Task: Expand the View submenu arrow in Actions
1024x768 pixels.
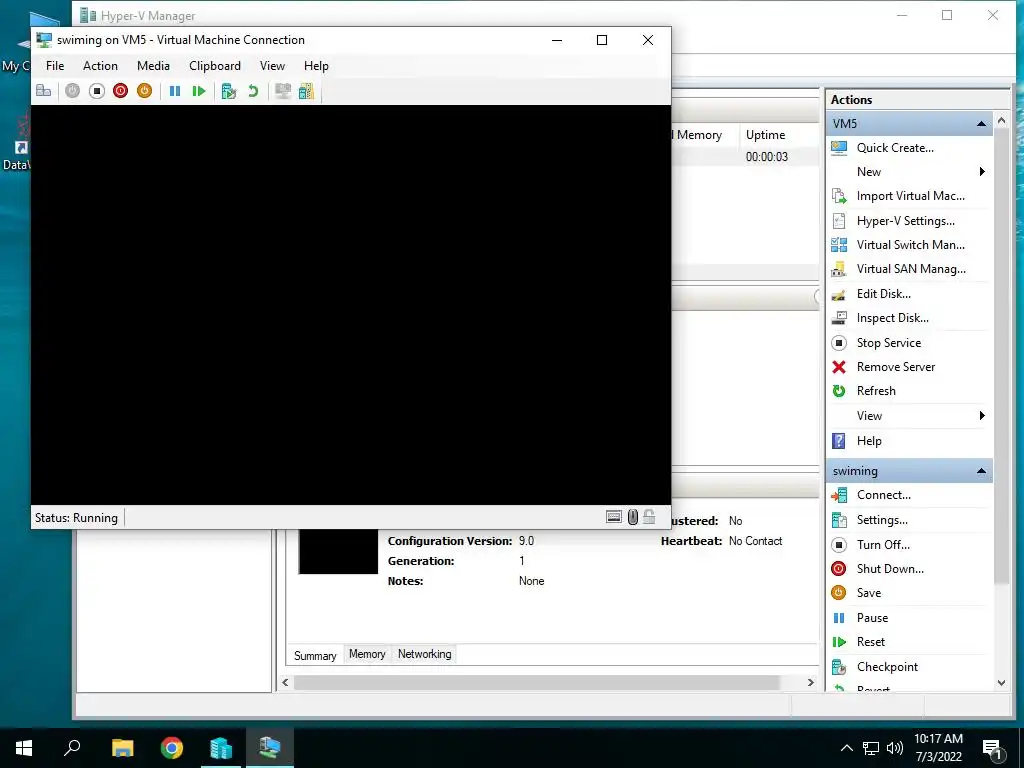Action: (x=982, y=416)
